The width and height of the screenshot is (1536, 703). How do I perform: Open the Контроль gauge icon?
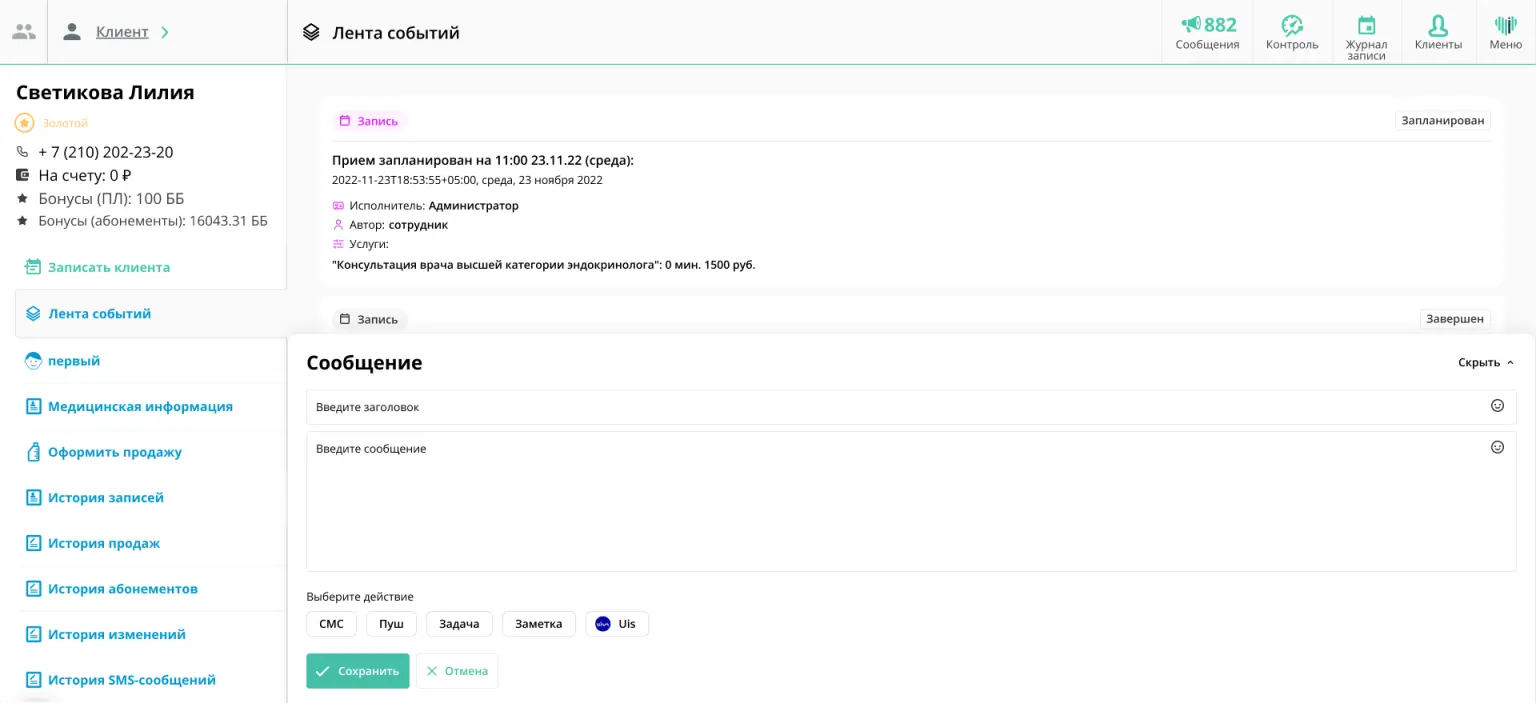[x=1292, y=25]
